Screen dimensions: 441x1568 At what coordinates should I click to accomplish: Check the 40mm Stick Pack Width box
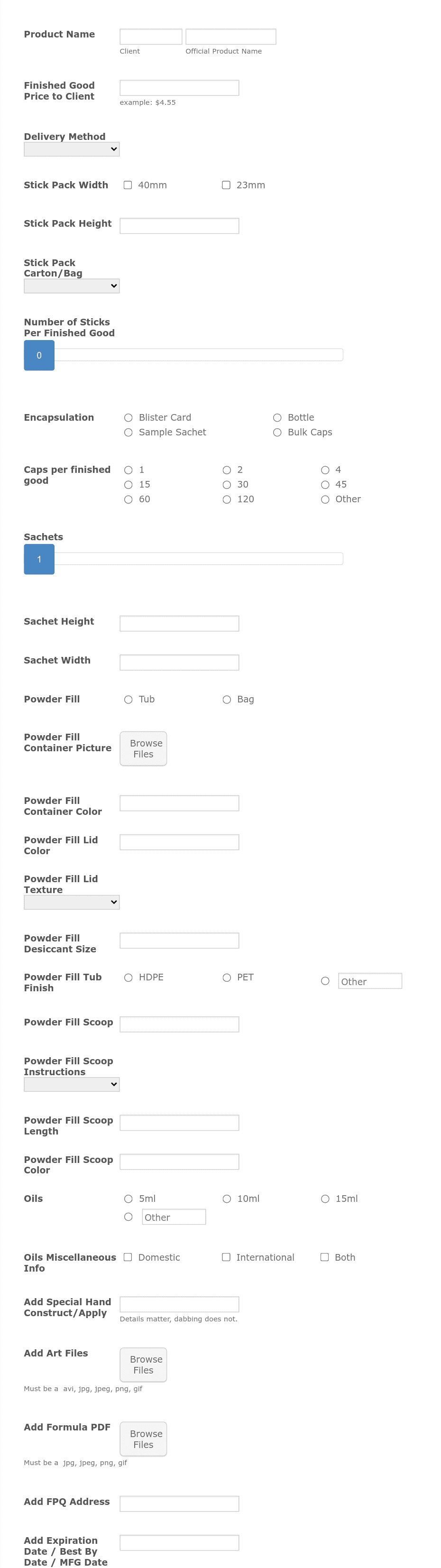coord(128,185)
